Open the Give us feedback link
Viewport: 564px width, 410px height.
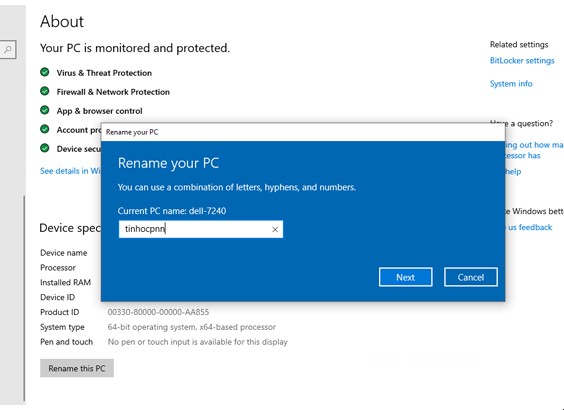529,227
